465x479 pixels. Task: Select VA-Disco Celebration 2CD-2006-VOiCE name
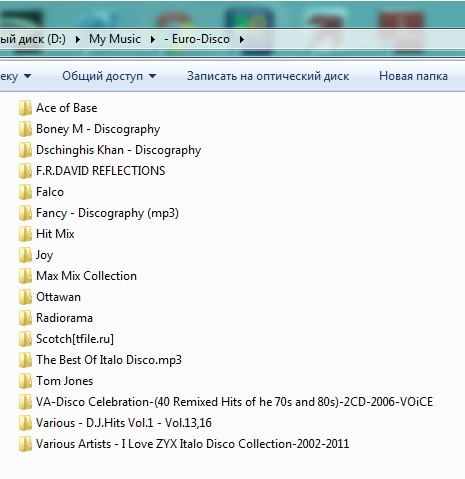click(234, 402)
